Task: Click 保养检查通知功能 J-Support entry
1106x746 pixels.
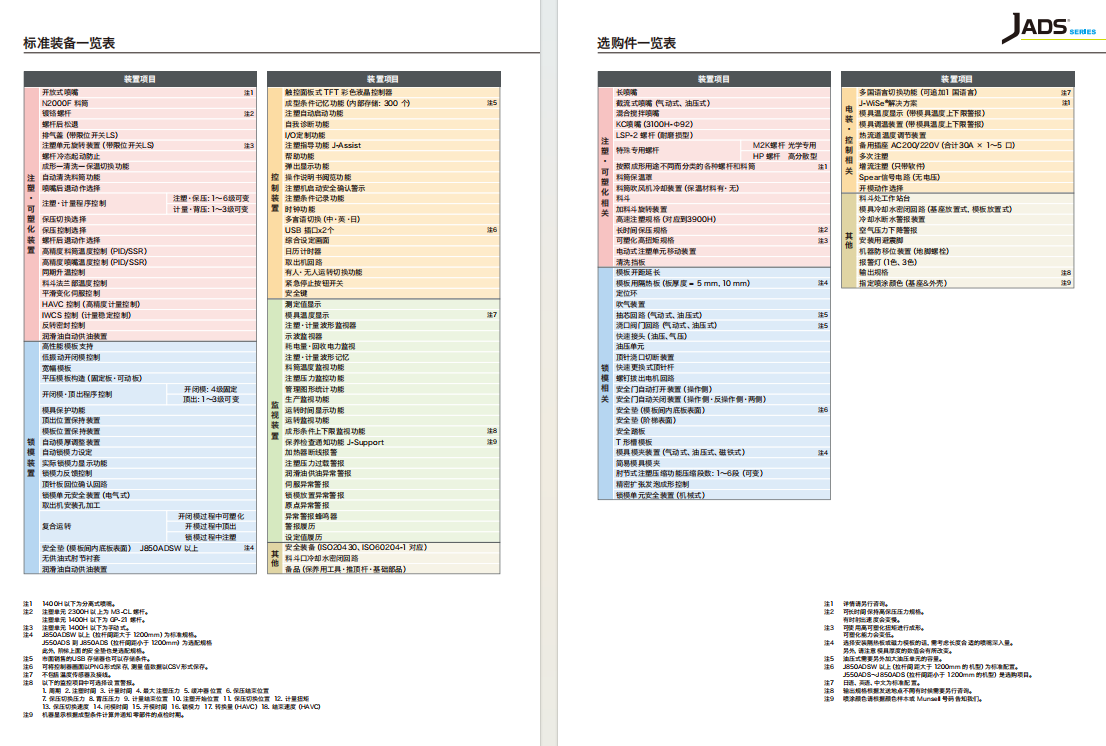Action: (x=334, y=442)
